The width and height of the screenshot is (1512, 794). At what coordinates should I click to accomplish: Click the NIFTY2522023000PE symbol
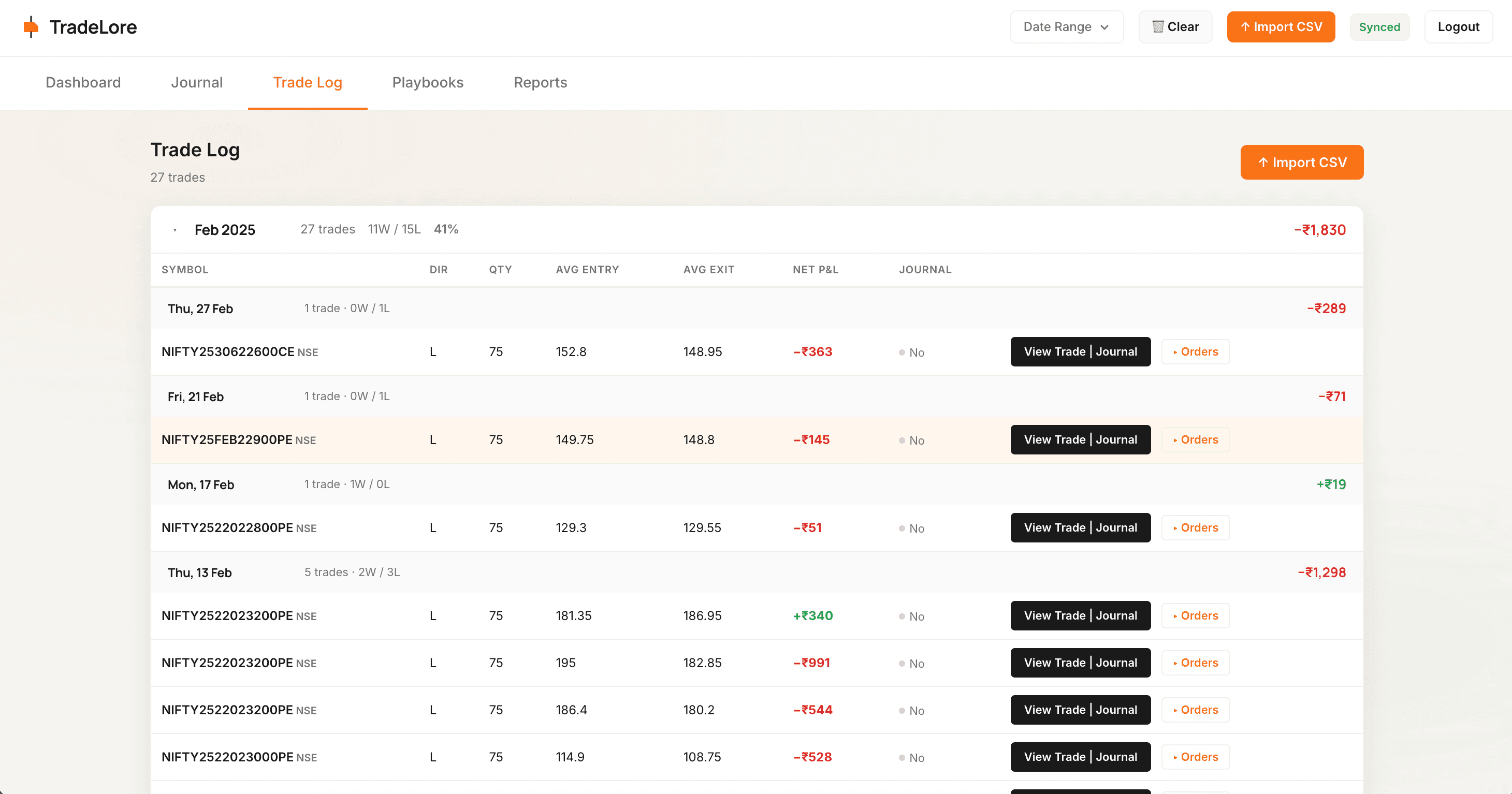pos(227,757)
